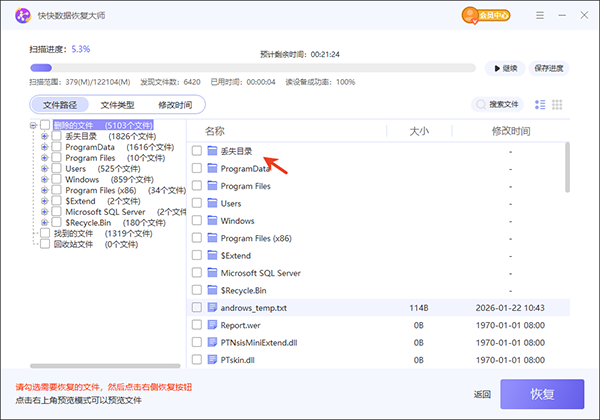Open the 会员中心 member center badge

point(486,15)
